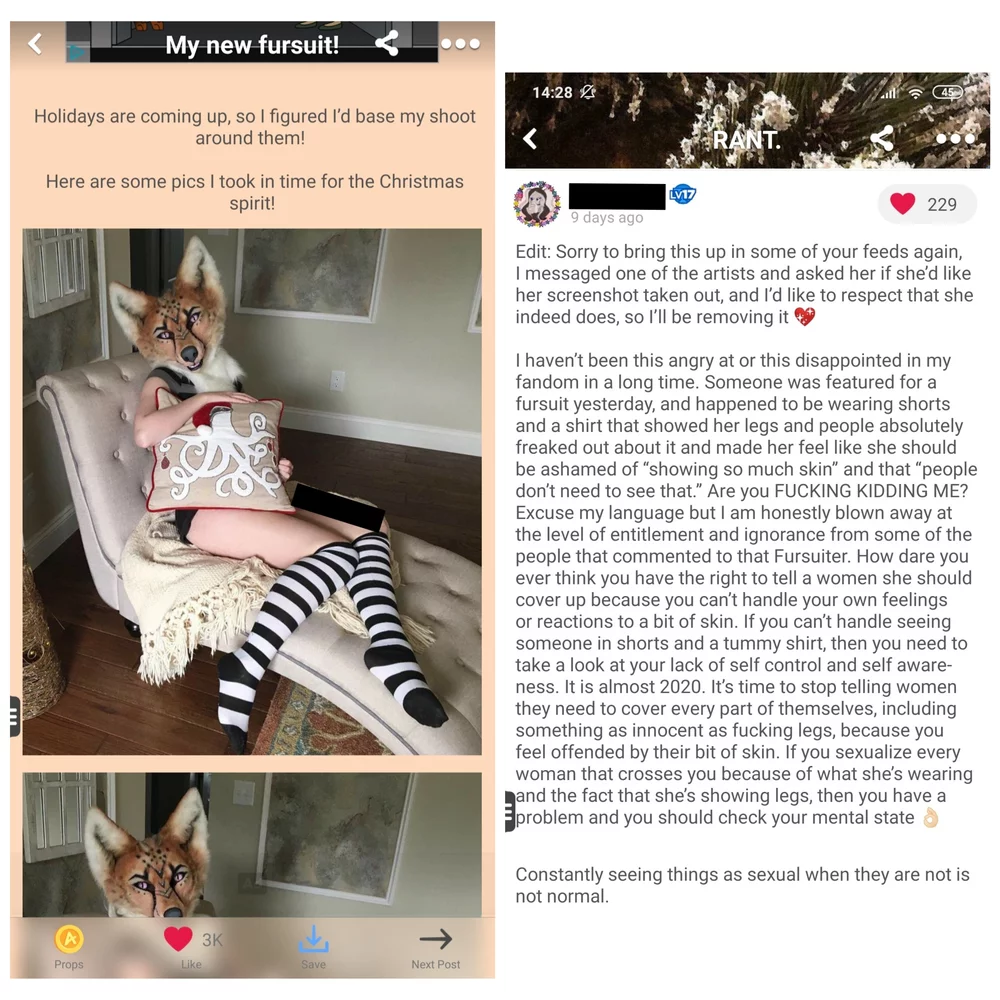
Task: Open the author's profile avatar
Action: pyautogui.click(x=537, y=204)
